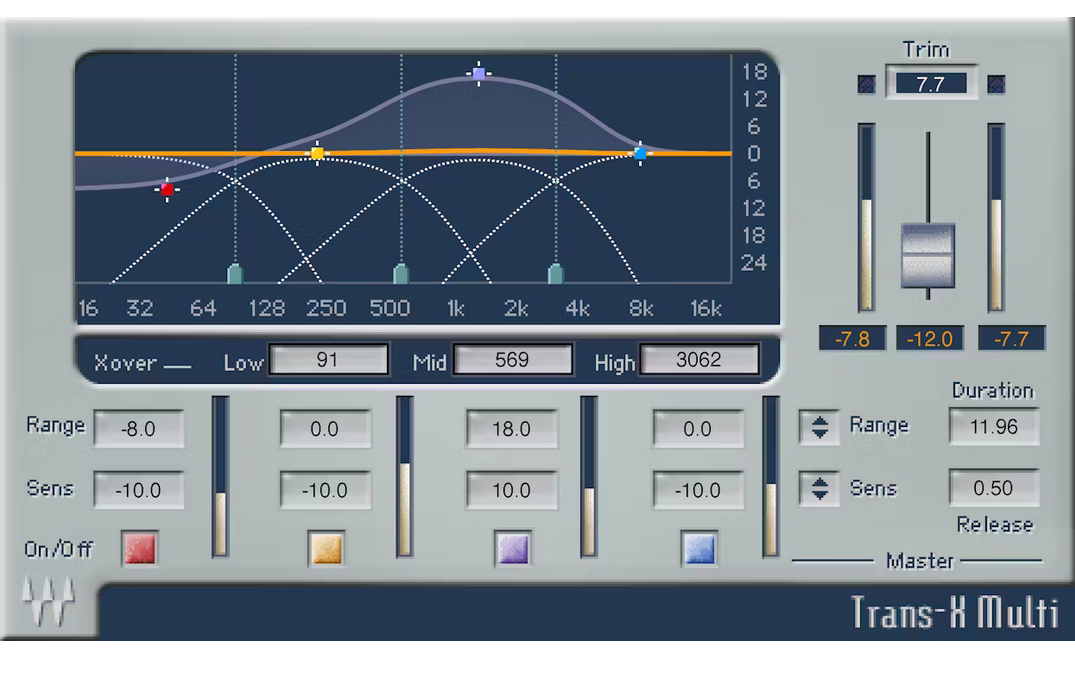Toggle the purple high-mid band On/Off button
The width and height of the screenshot is (1075, 688).
pos(513,548)
